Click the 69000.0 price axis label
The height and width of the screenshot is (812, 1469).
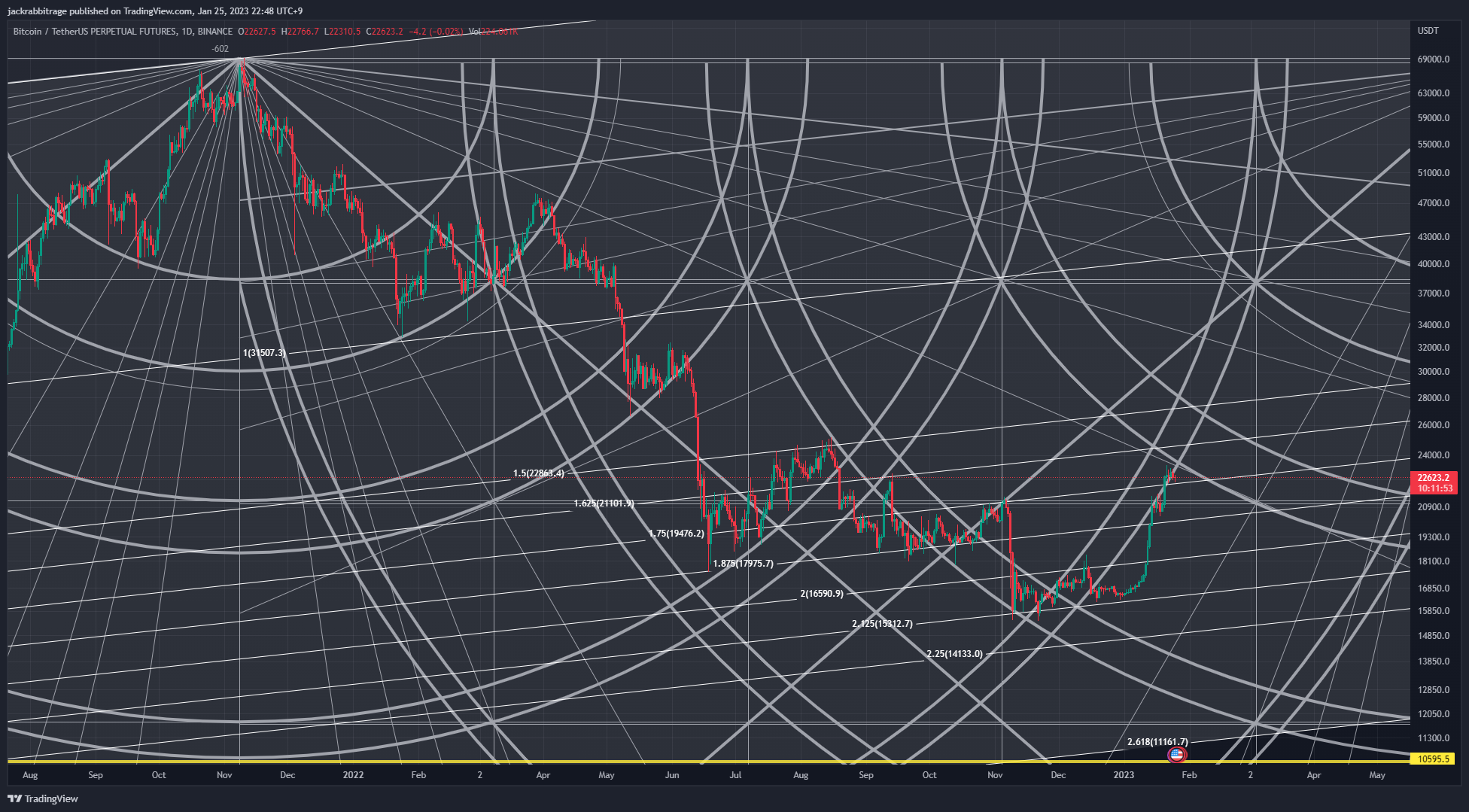1434,59
